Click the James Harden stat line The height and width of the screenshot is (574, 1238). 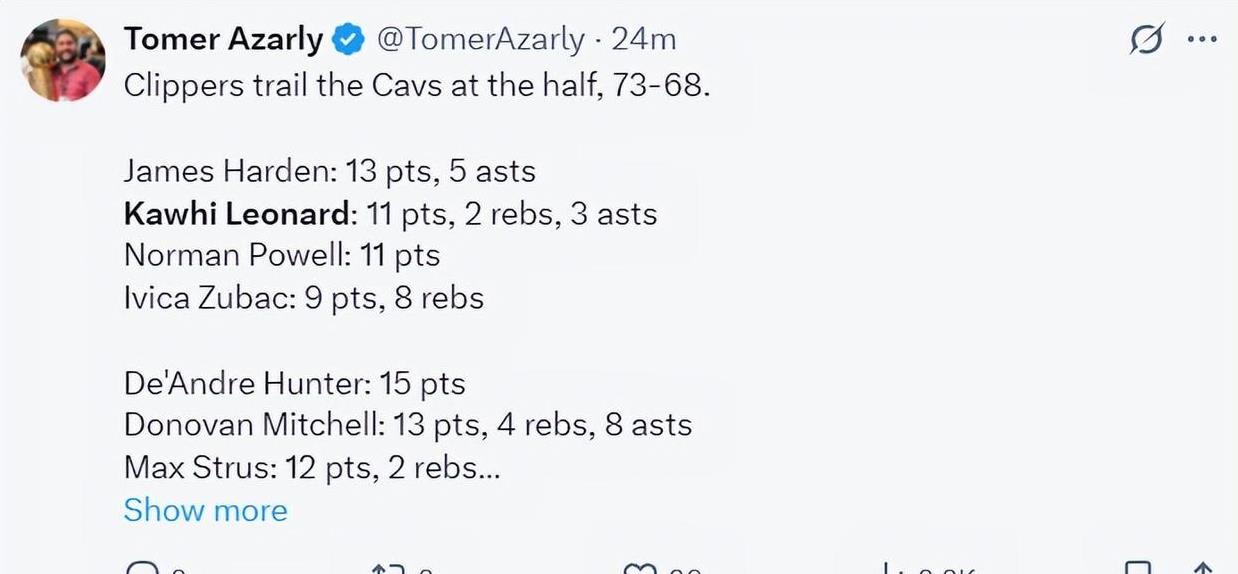(x=330, y=171)
